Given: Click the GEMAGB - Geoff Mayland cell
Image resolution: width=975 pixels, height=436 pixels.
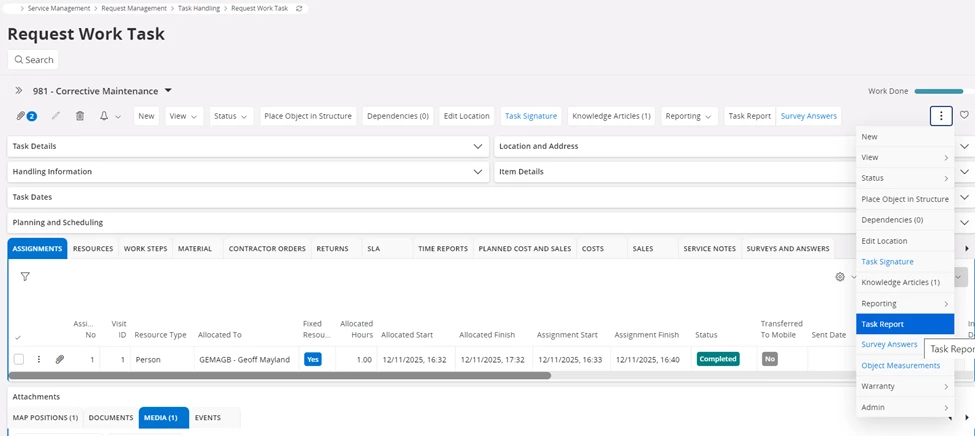Looking at the screenshot, I should point(244,359).
